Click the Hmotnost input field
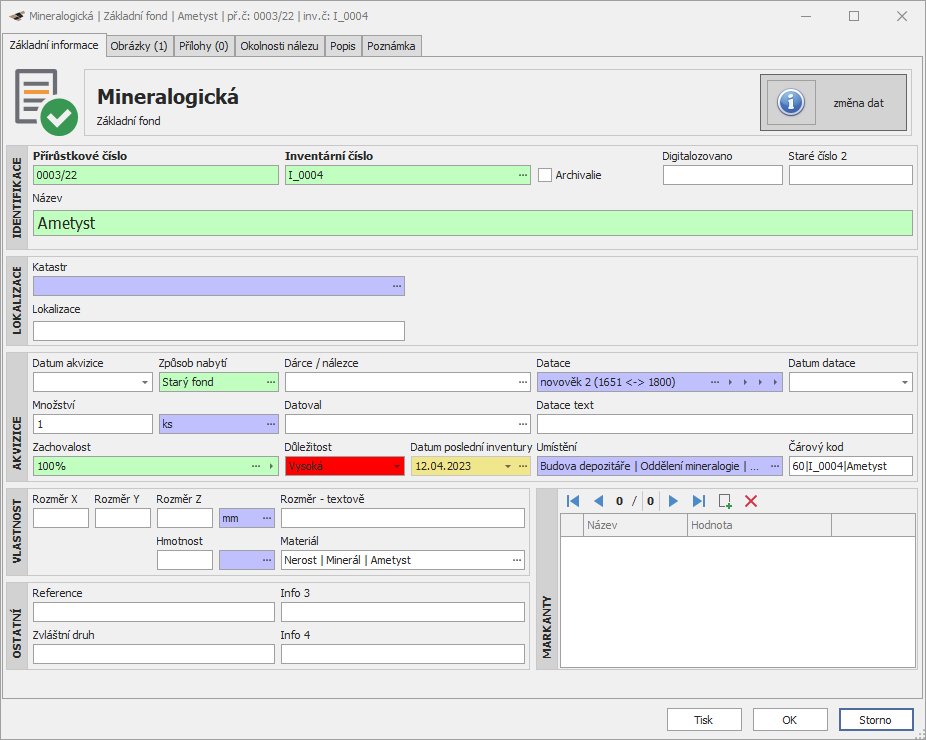926x740 pixels. tap(185, 560)
